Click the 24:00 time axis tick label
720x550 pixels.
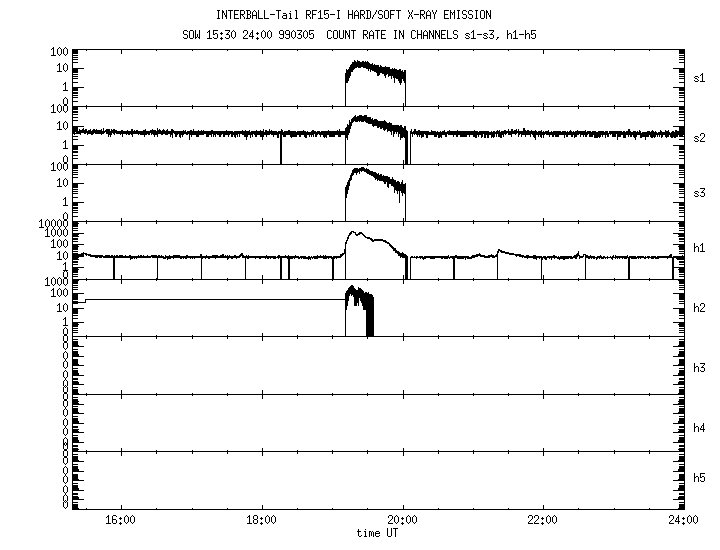pyautogui.click(x=683, y=521)
